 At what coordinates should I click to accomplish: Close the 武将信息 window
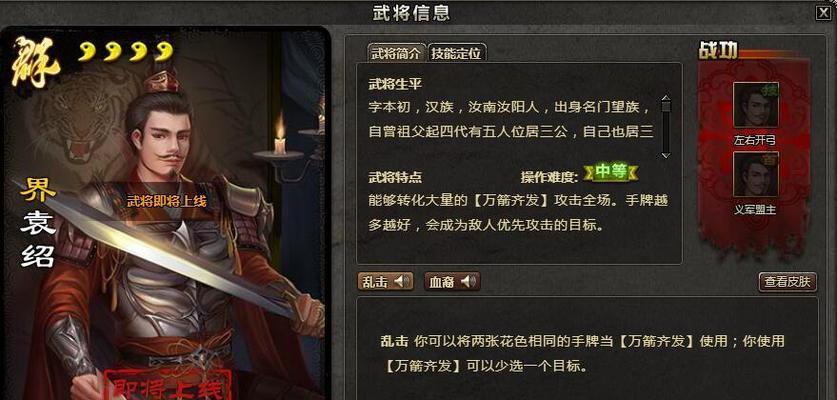tap(823, 13)
